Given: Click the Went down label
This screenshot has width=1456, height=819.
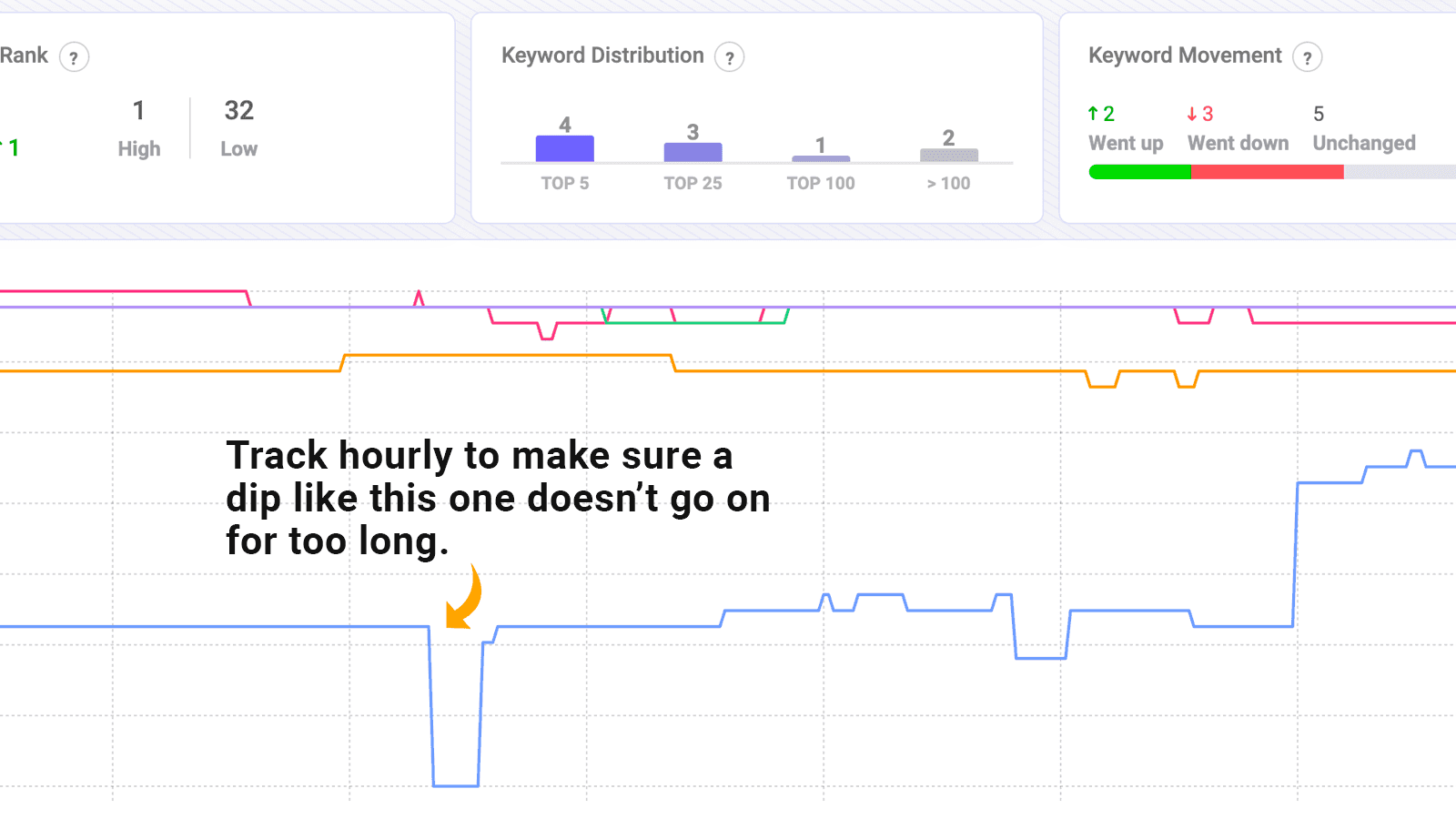Looking at the screenshot, I should click(1238, 143).
